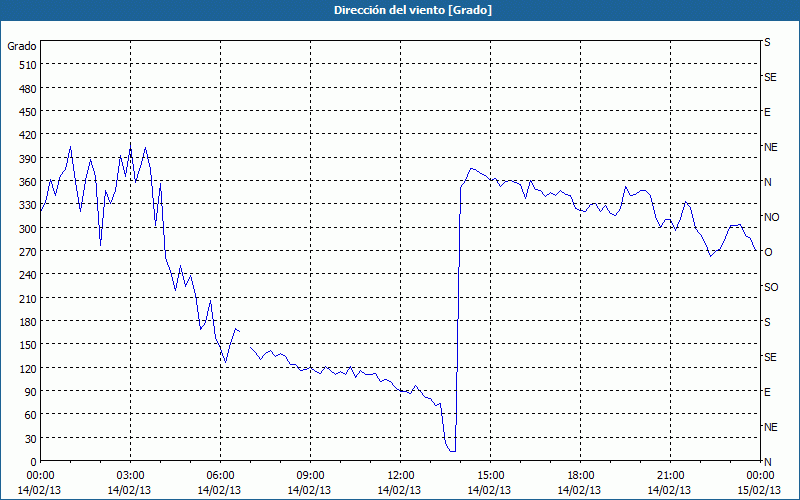Click the 270 degree axis label

pyautogui.click(x=28, y=252)
